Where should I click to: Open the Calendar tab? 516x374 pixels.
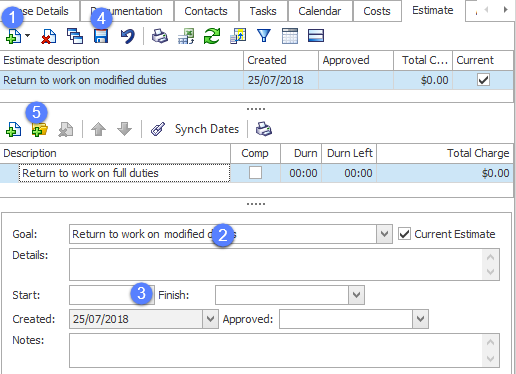[320, 11]
